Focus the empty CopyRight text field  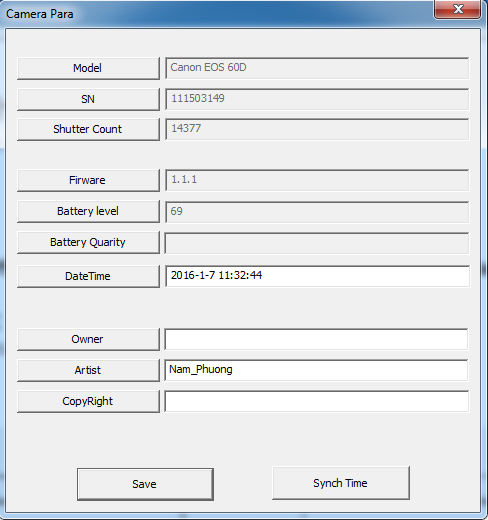point(317,401)
